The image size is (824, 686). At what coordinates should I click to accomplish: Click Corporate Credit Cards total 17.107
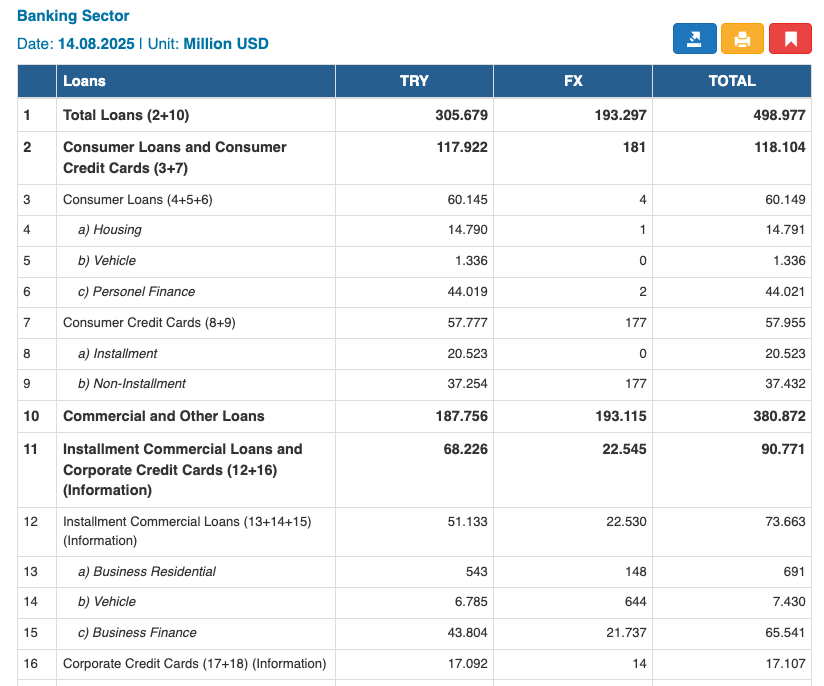pos(786,664)
